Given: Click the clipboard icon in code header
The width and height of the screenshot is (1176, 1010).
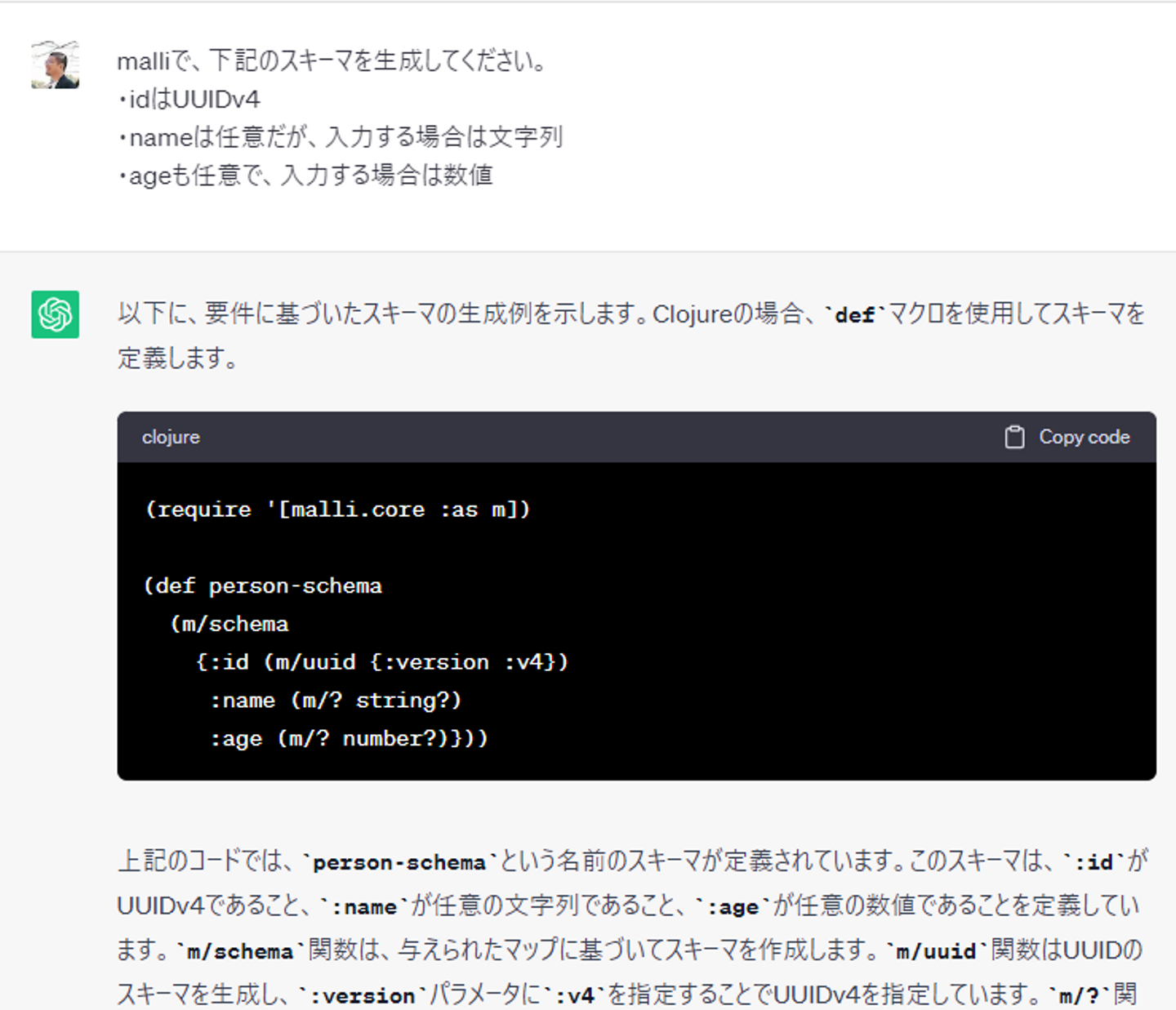Looking at the screenshot, I should 1014,438.
